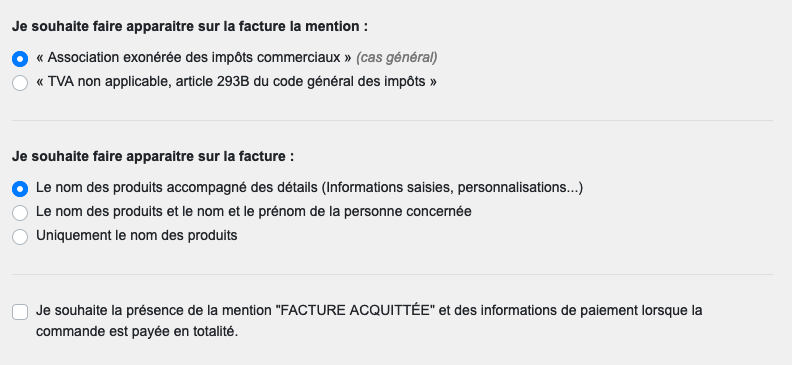Click the label mentioning "Informations saisies, personnalisations..."

tap(309, 188)
